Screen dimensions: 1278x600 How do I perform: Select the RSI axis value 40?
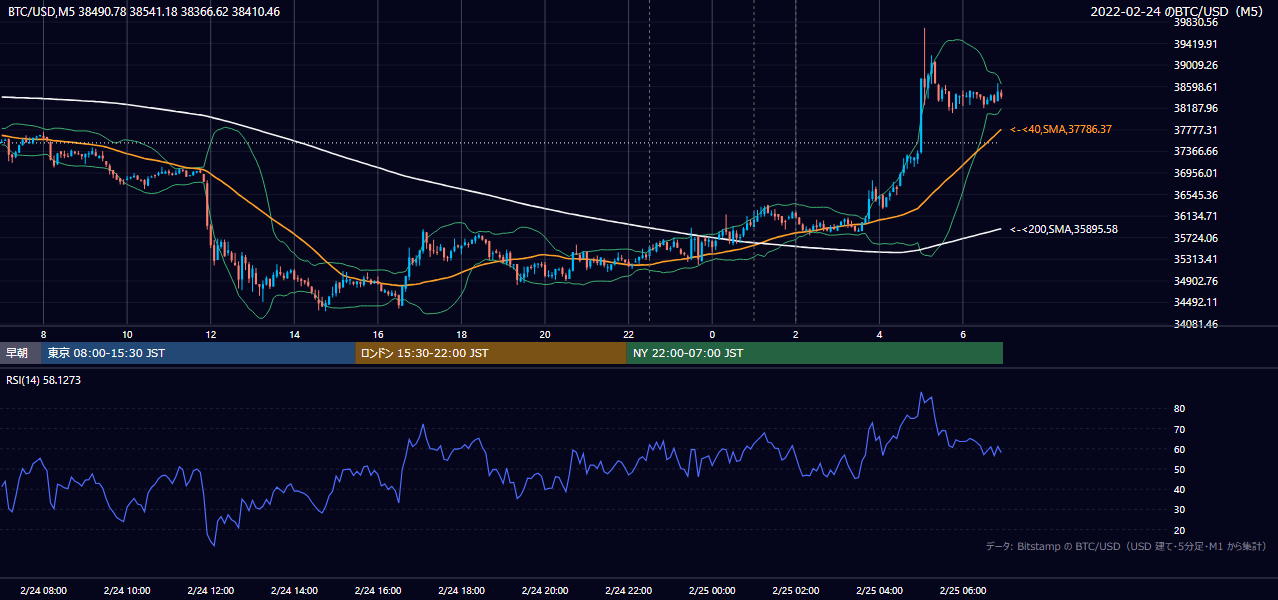[x=1180, y=489]
